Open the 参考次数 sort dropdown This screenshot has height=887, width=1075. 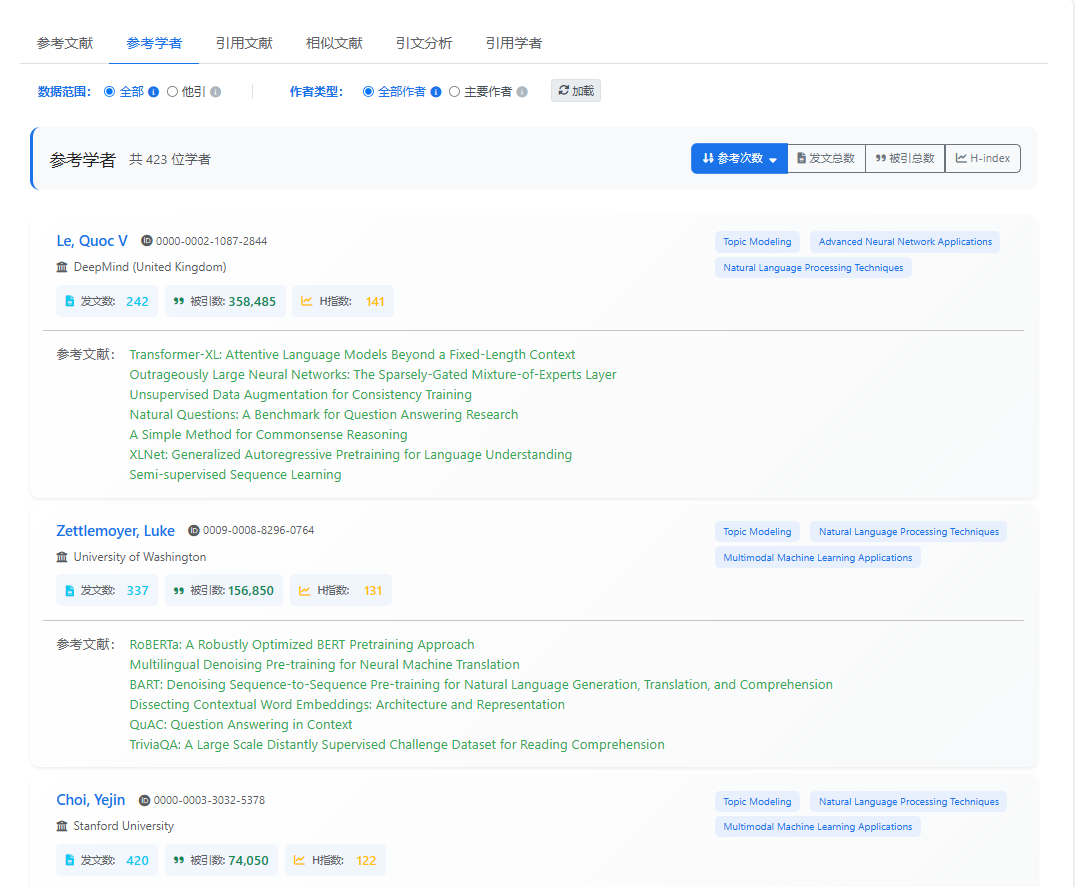point(739,158)
